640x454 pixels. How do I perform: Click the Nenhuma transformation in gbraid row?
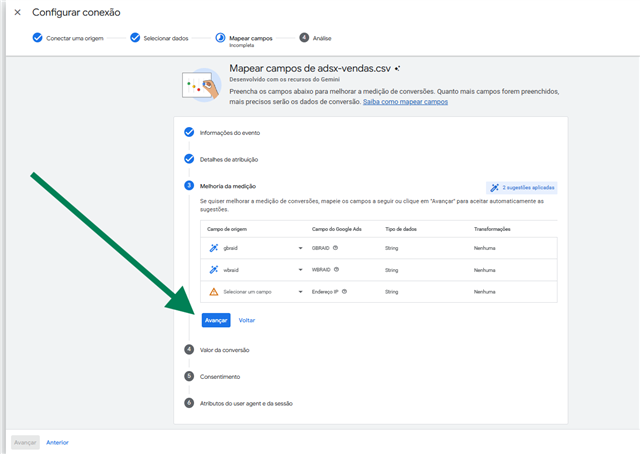click(x=484, y=248)
